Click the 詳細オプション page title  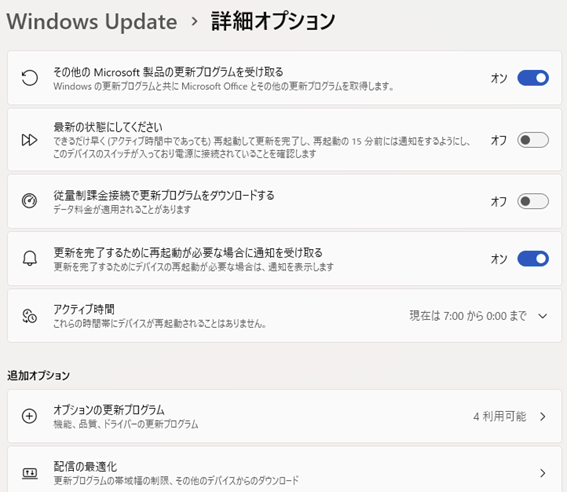click(x=273, y=21)
